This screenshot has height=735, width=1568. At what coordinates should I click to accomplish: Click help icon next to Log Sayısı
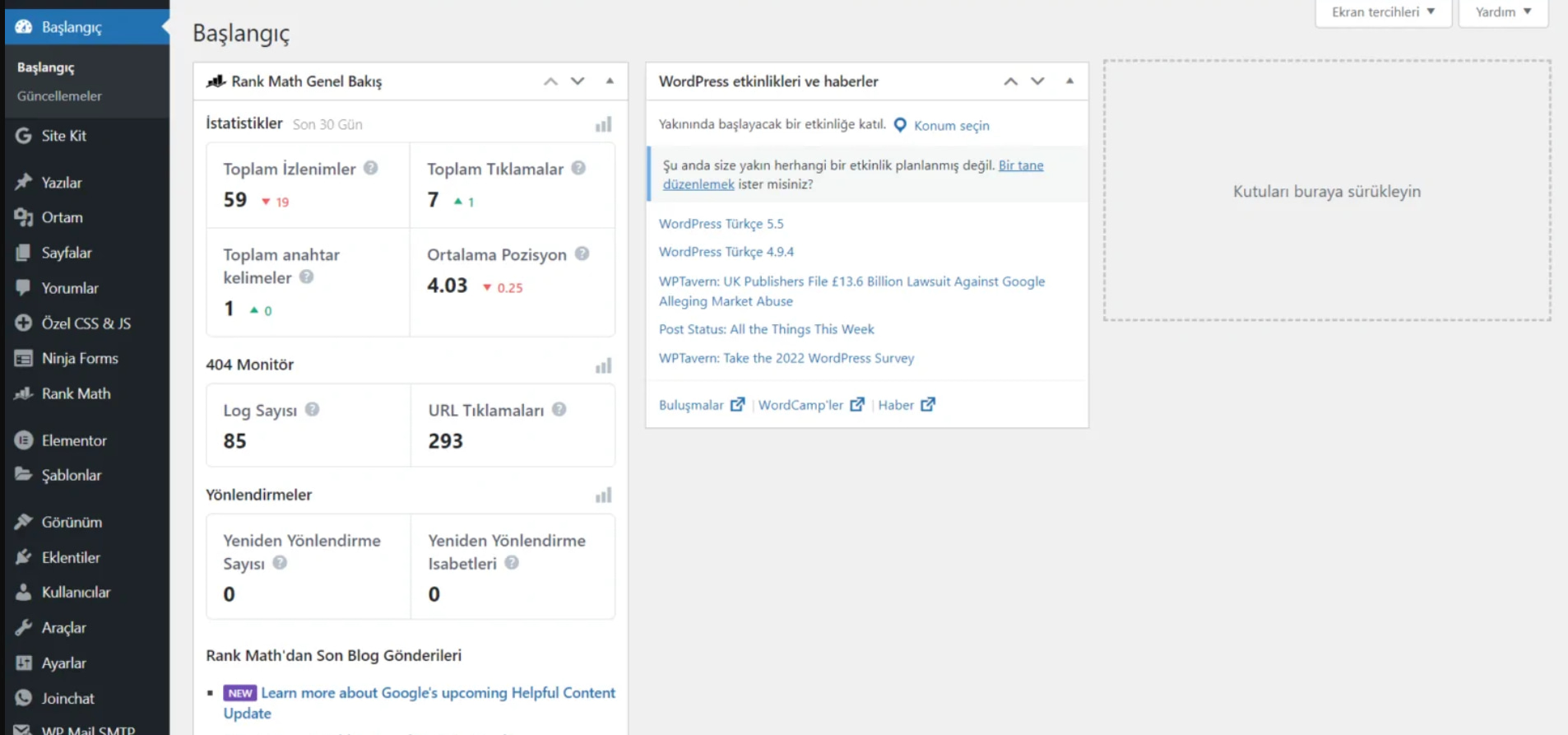tap(312, 409)
